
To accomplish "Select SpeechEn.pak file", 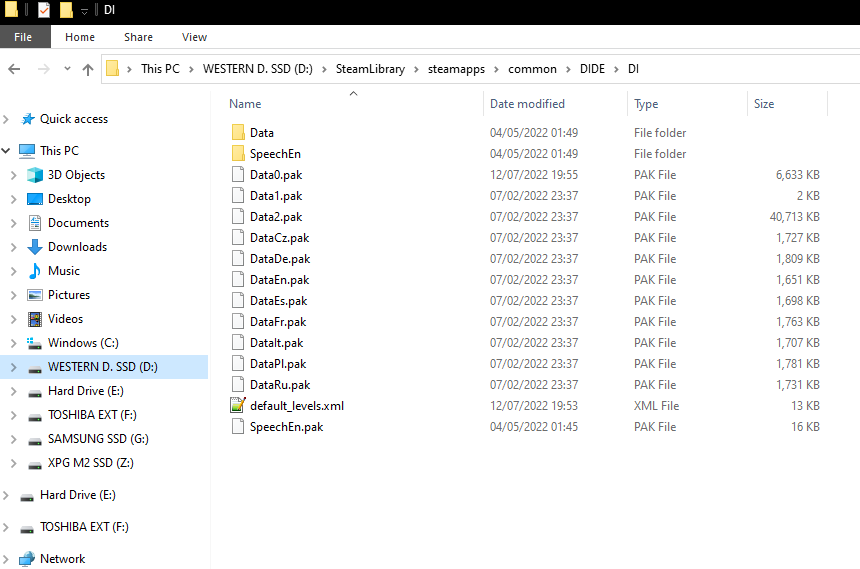I will [286, 426].
